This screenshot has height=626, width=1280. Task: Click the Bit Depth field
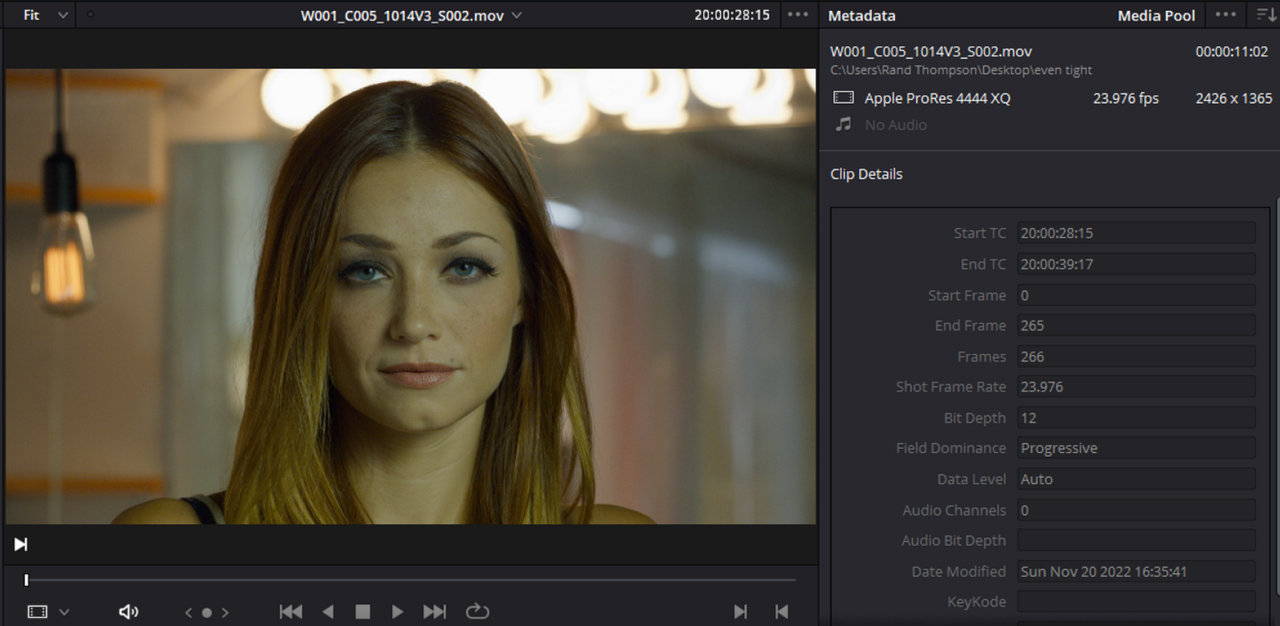click(x=1136, y=417)
